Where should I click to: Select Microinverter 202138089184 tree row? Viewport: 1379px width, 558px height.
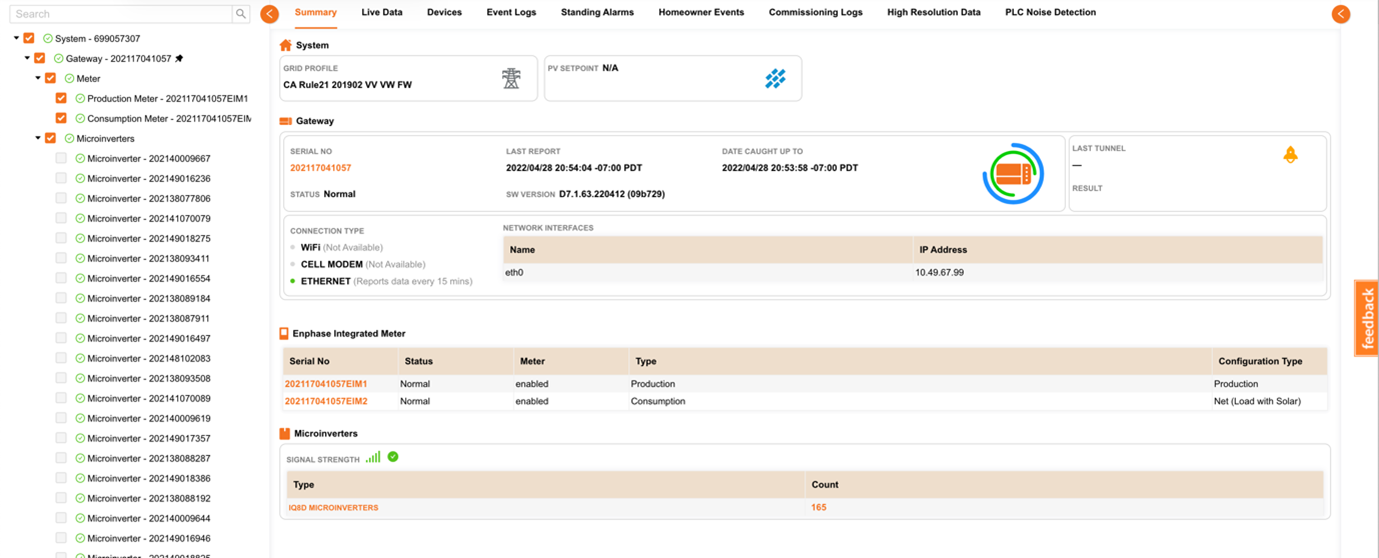tap(149, 299)
